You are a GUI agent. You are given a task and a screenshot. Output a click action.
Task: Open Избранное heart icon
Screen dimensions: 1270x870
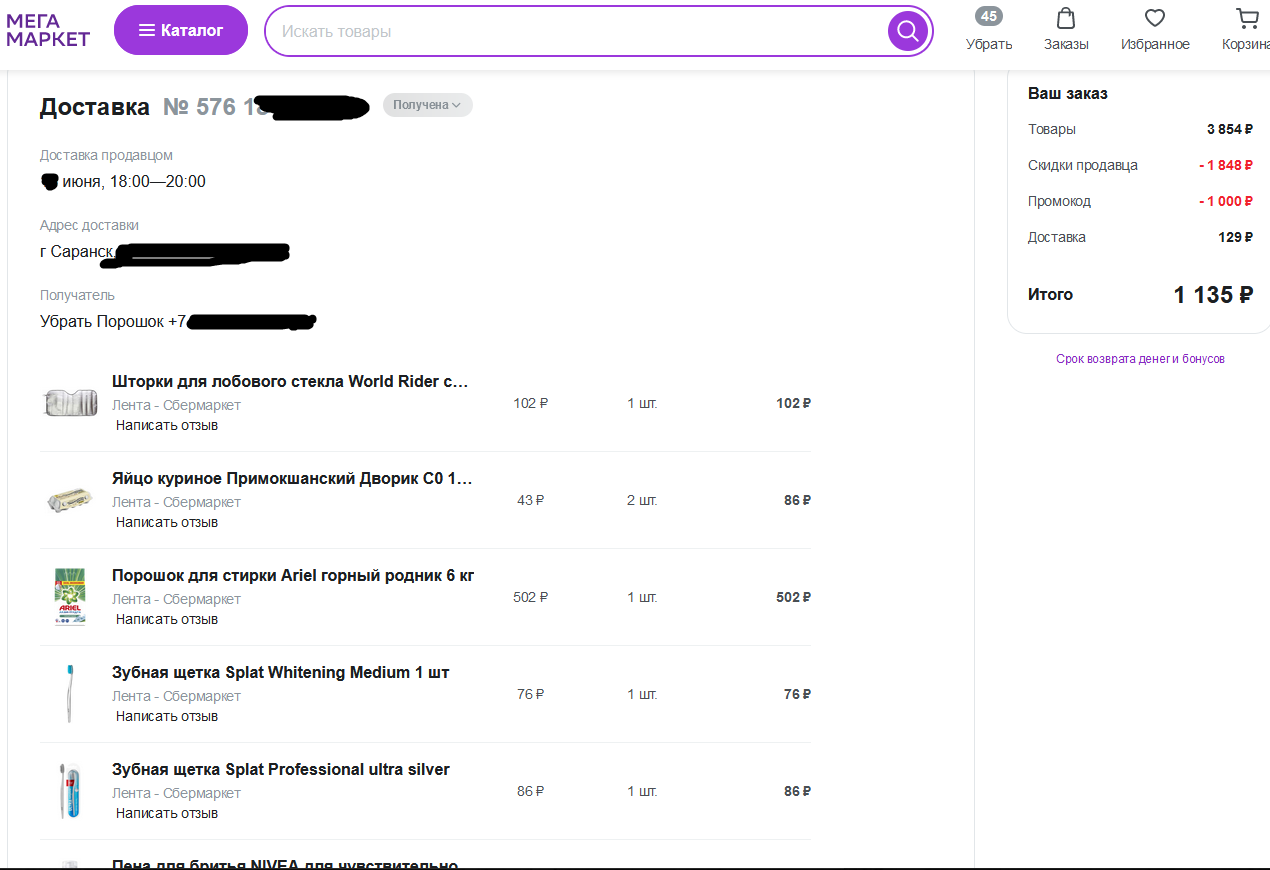click(1155, 30)
